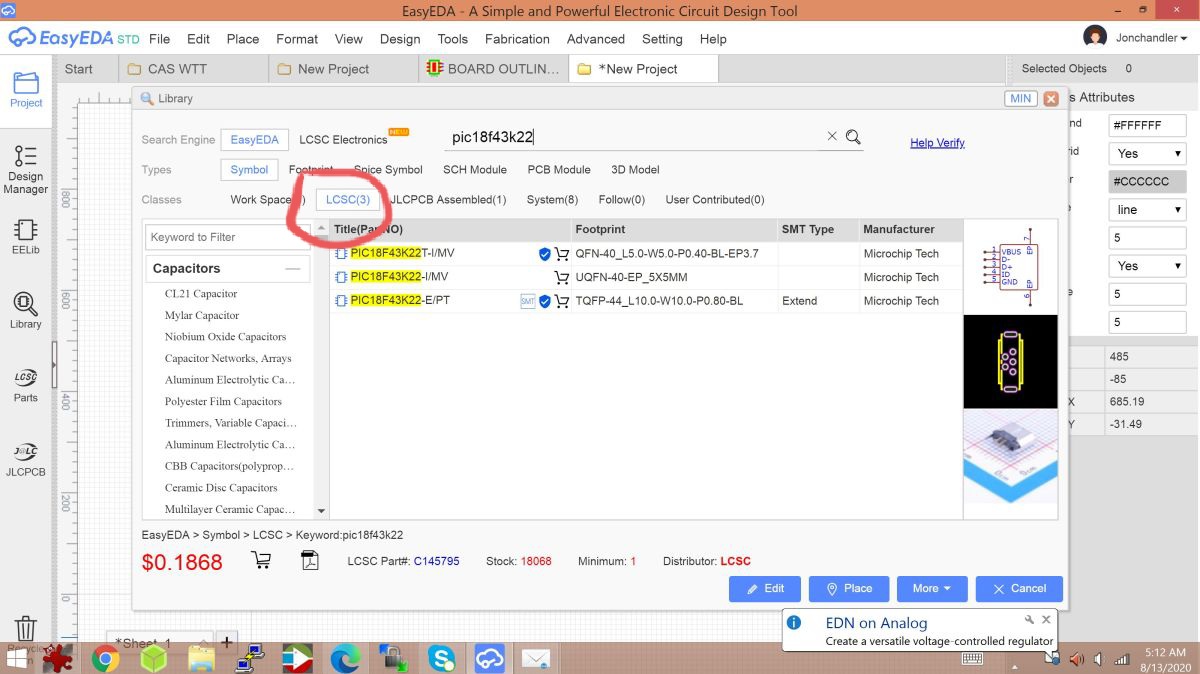Click the EasyEDA logo
The height and width of the screenshot is (674, 1200).
click(72, 38)
